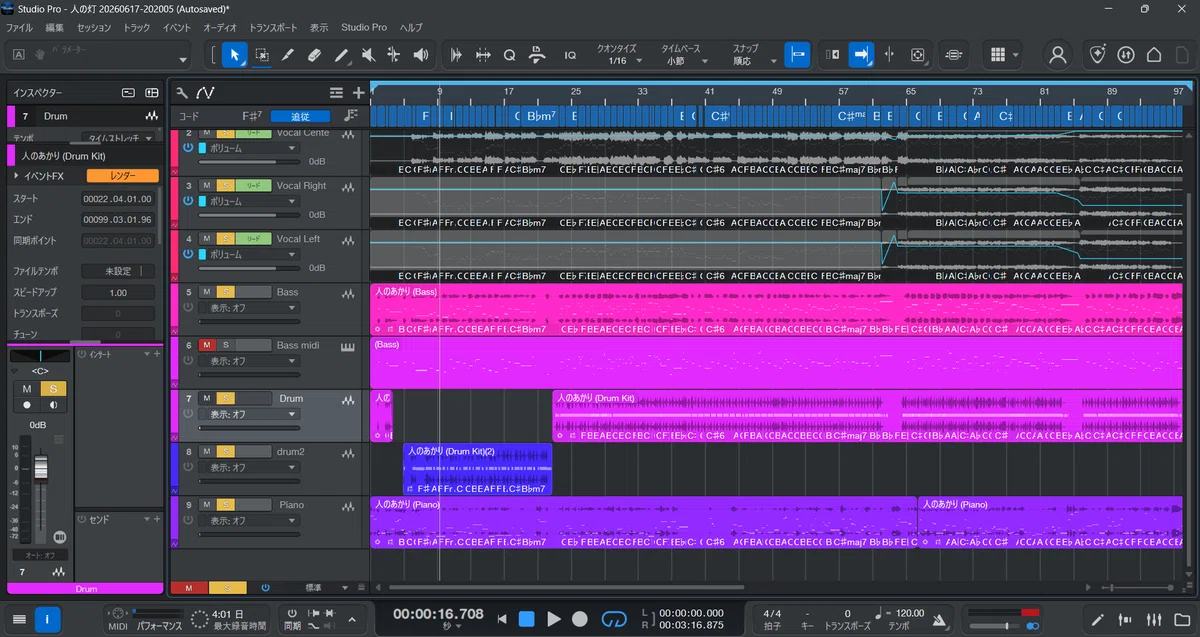Toggle Solo on the Drum track

click(225, 398)
